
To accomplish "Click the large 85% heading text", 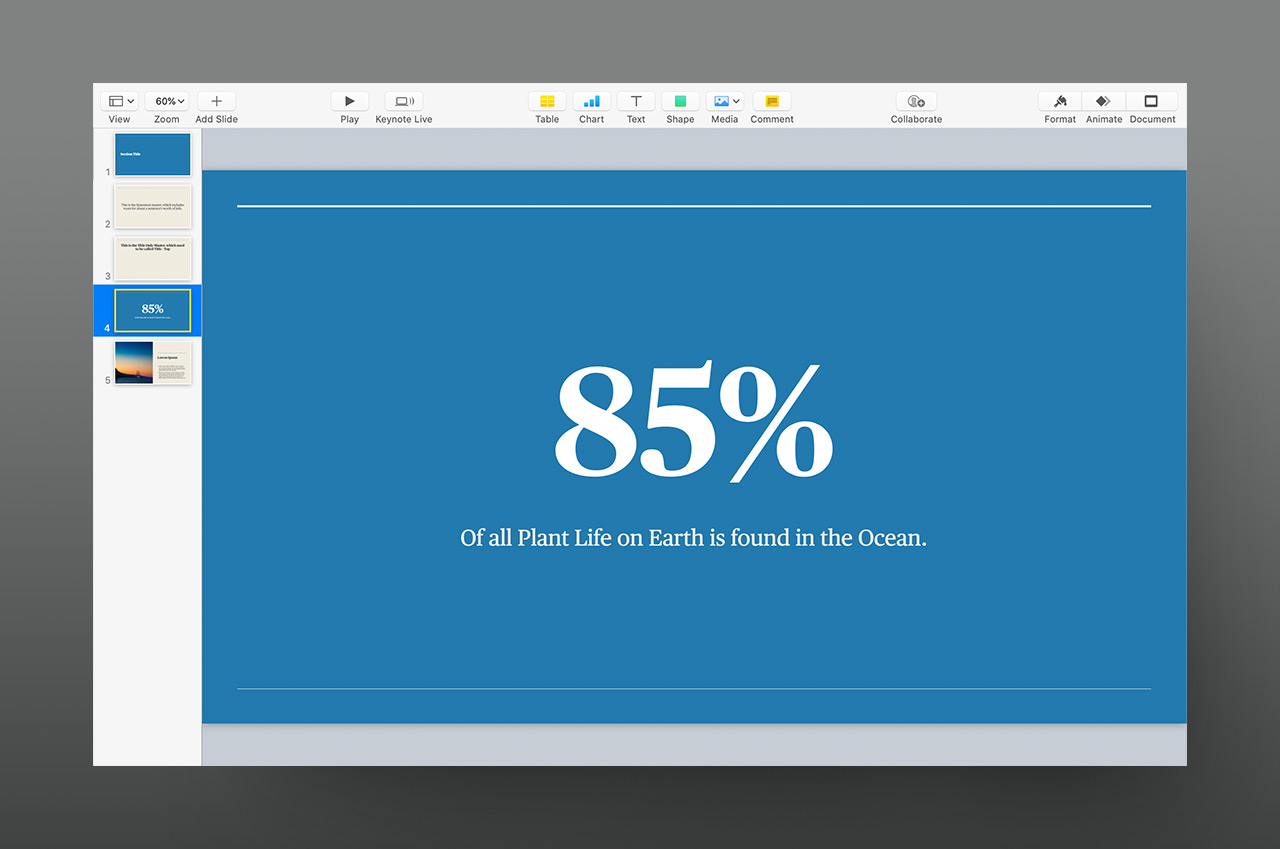I will tap(693, 422).
